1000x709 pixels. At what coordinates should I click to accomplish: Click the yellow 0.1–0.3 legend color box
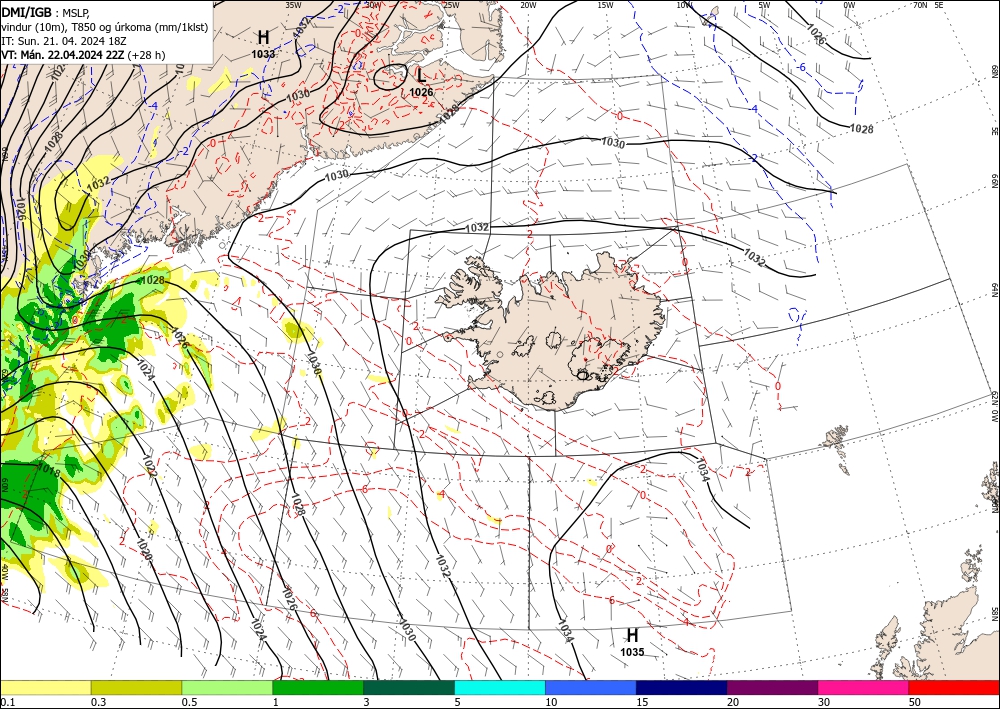pos(45,687)
